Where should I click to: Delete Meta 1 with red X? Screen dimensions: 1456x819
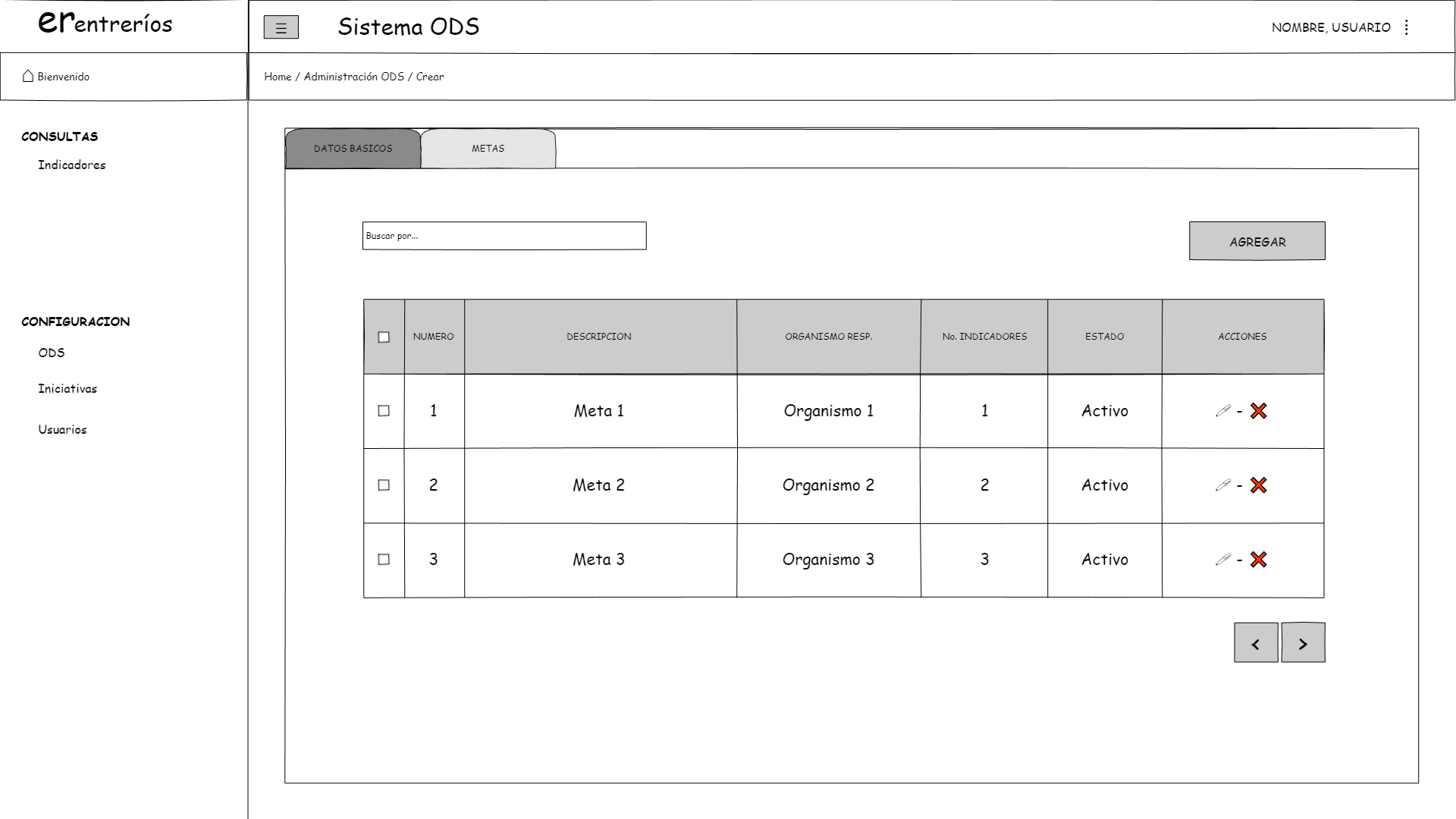click(x=1258, y=411)
